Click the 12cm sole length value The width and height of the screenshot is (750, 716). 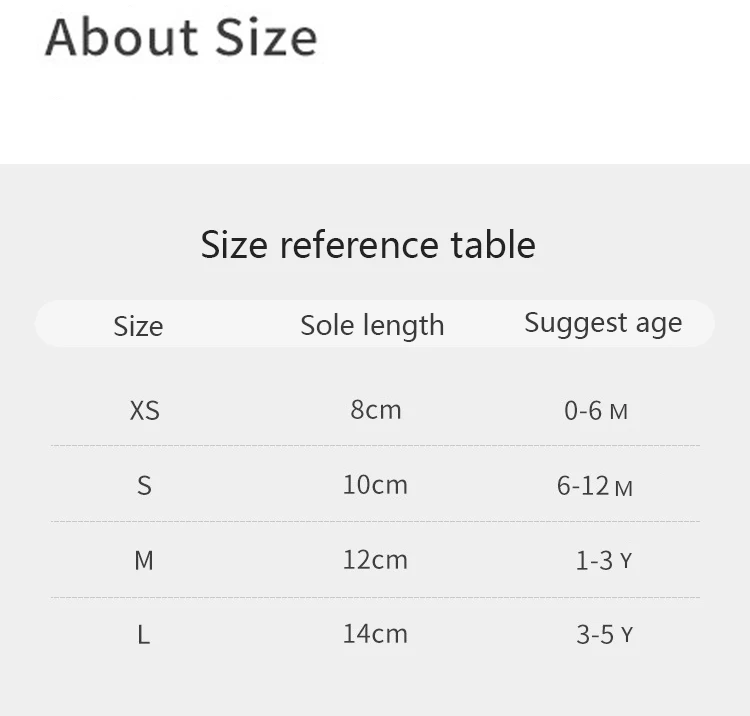click(x=375, y=560)
